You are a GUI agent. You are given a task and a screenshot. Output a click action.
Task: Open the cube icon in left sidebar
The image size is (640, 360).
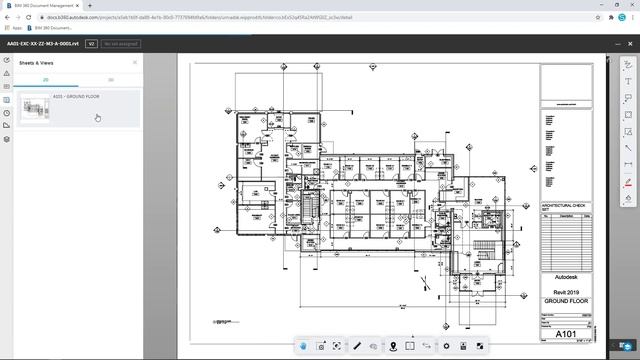point(7,139)
